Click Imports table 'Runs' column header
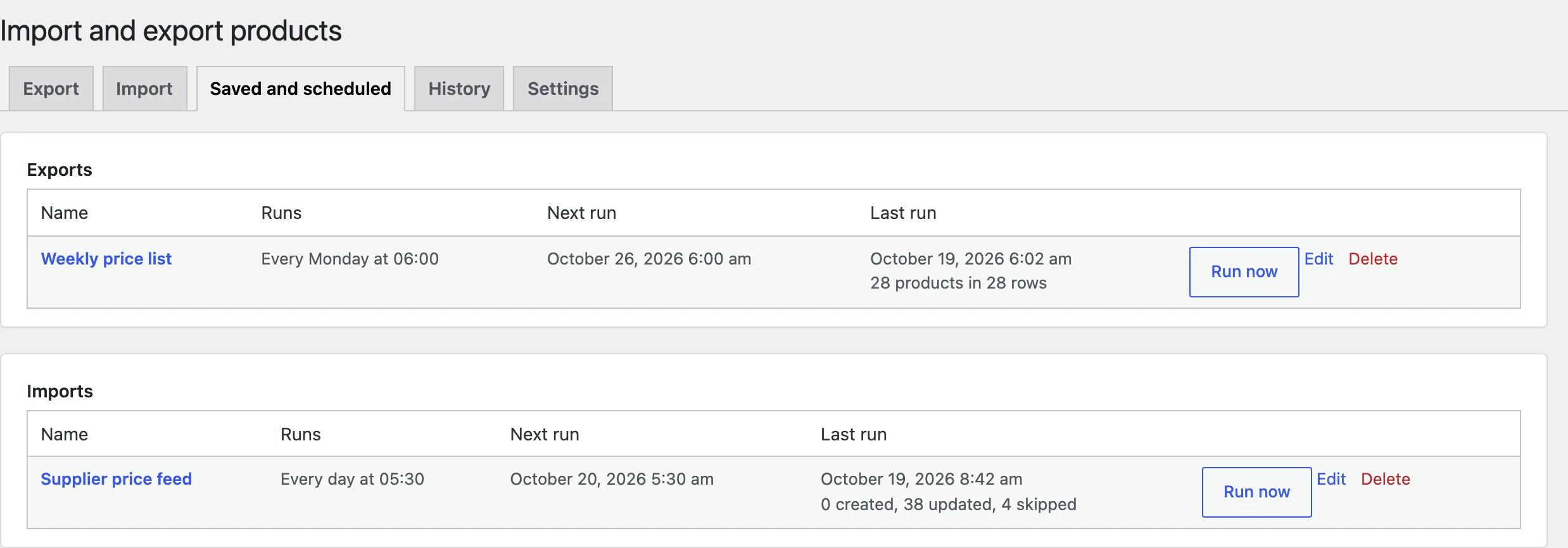 point(301,434)
